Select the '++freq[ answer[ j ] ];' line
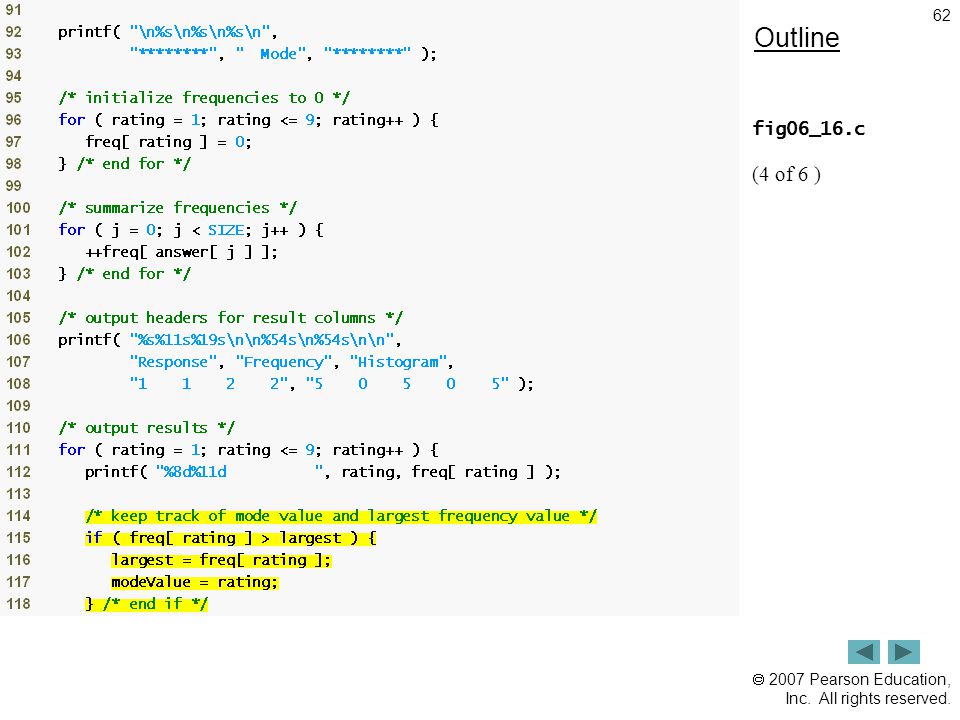 (181, 252)
